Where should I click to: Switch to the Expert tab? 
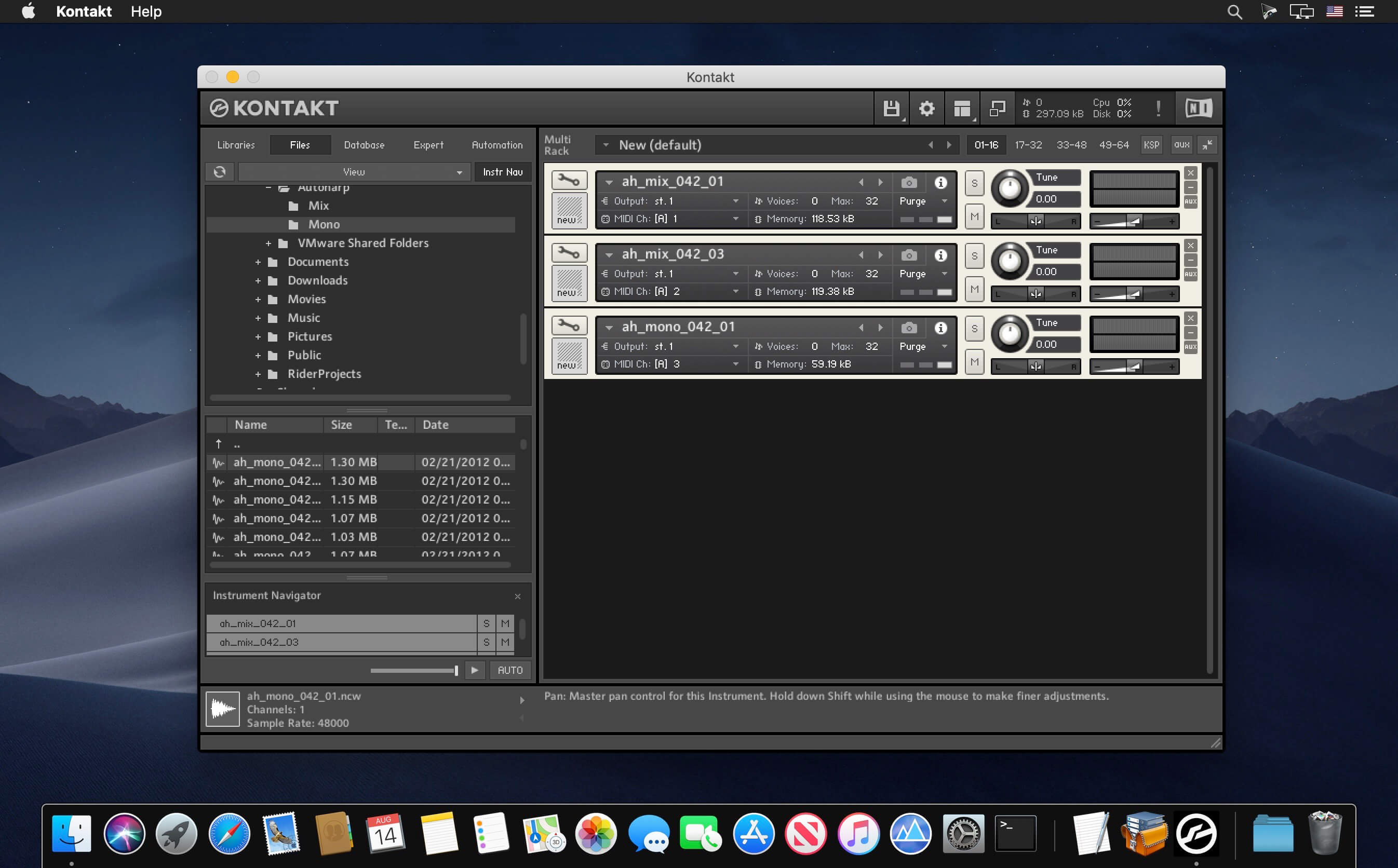point(428,145)
